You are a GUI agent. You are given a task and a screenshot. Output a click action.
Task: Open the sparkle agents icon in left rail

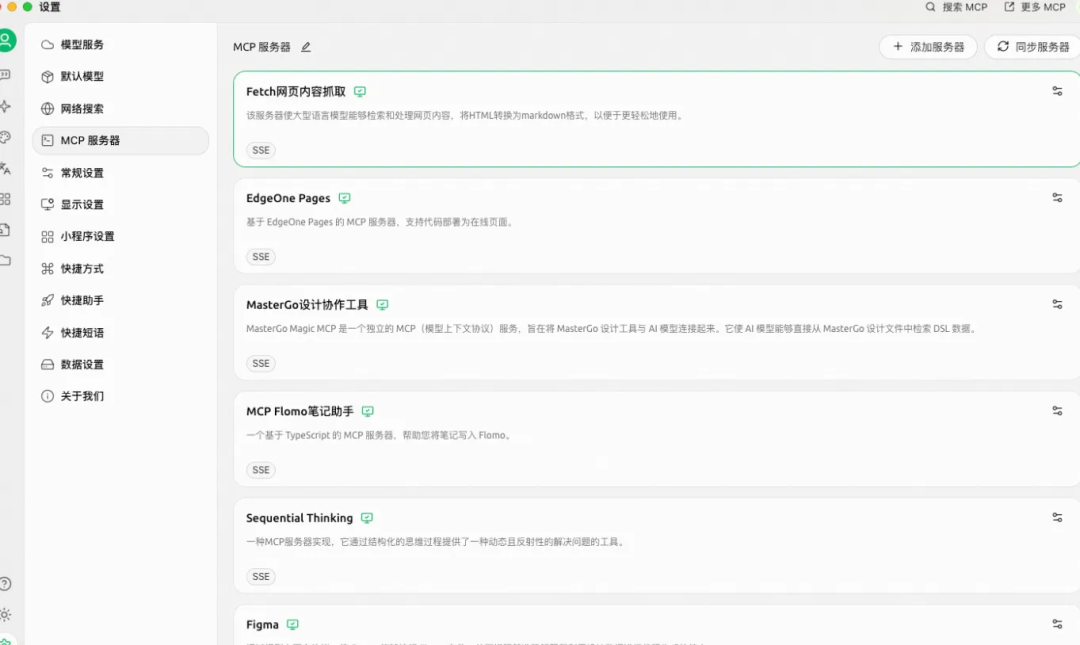pos(5,106)
